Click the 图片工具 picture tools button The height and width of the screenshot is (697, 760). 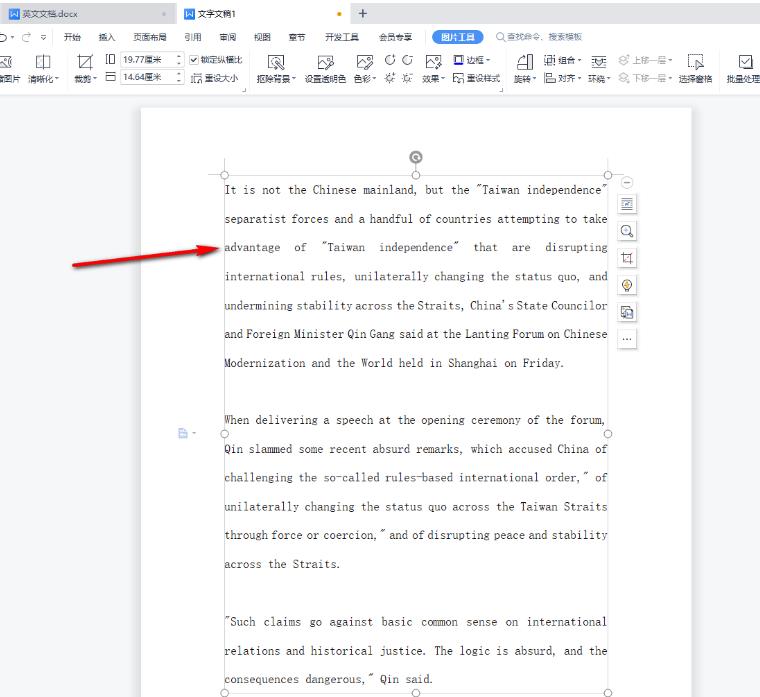(x=457, y=37)
